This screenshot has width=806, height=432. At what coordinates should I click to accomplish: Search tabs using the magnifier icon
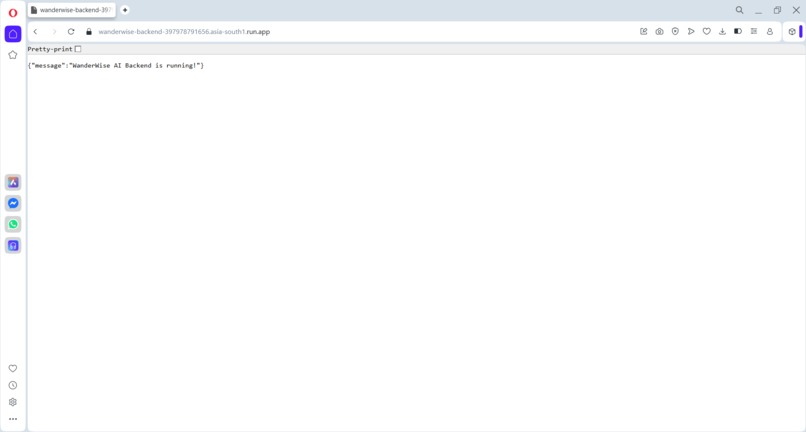point(739,10)
